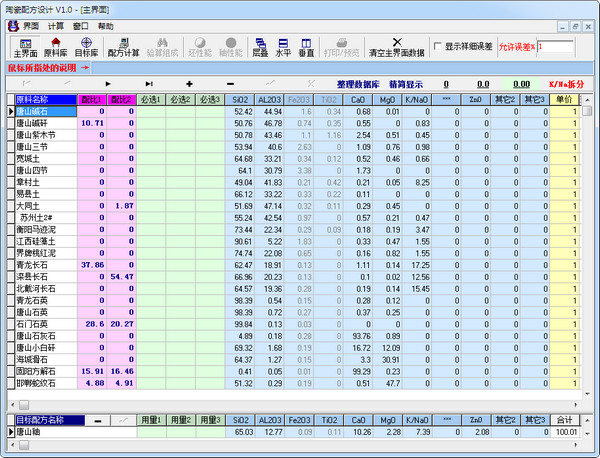This screenshot has height=458, width=600.
Task: Click the 主界面 toolbar icon
Action: click(26, 47)
